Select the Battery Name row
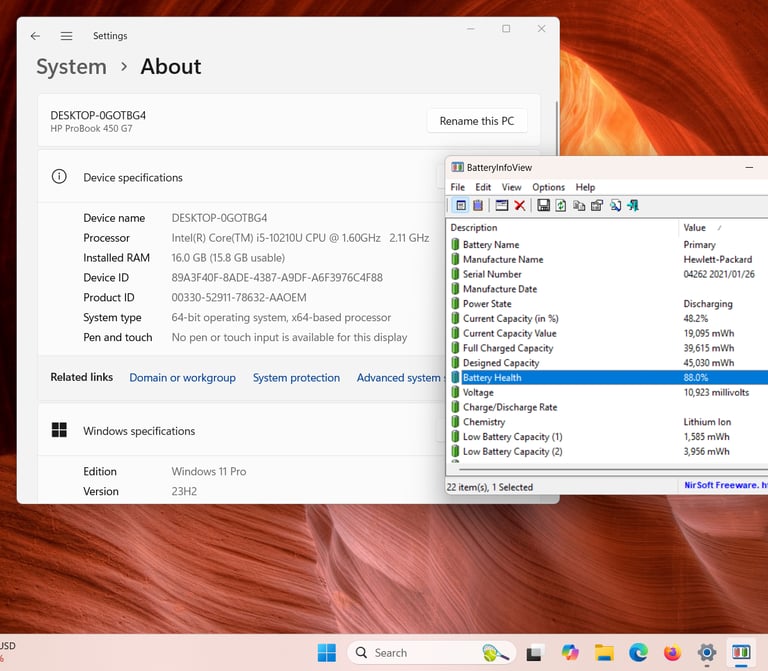The width and height of the screenshot is (768, 671). [607, 244]
